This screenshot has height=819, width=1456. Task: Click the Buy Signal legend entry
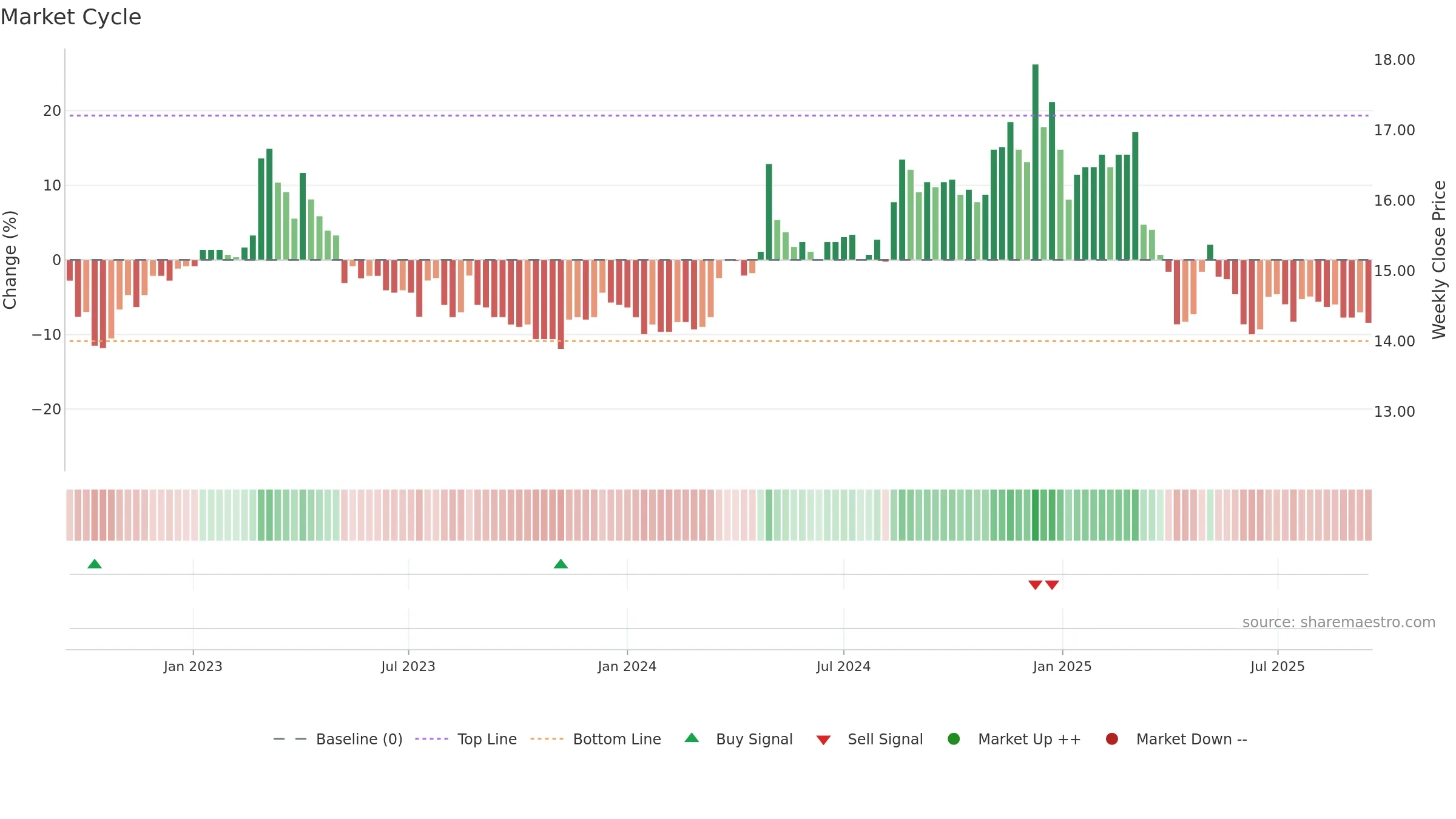tap(738, 739)
